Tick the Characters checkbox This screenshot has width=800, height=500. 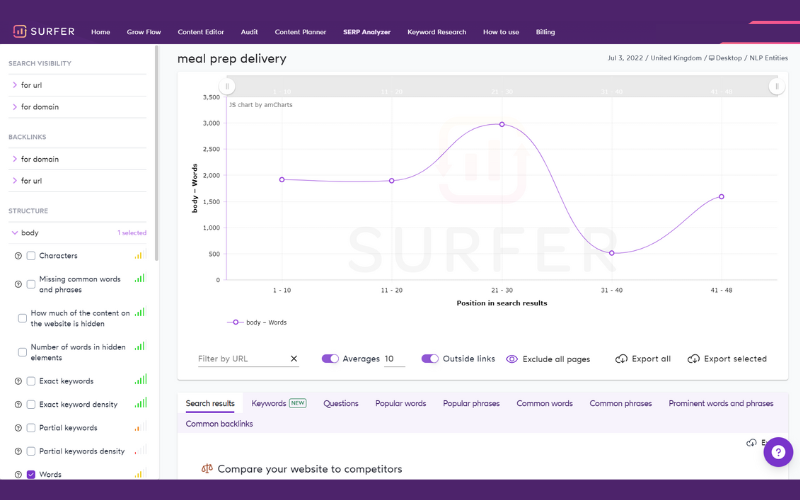[31, 256]
